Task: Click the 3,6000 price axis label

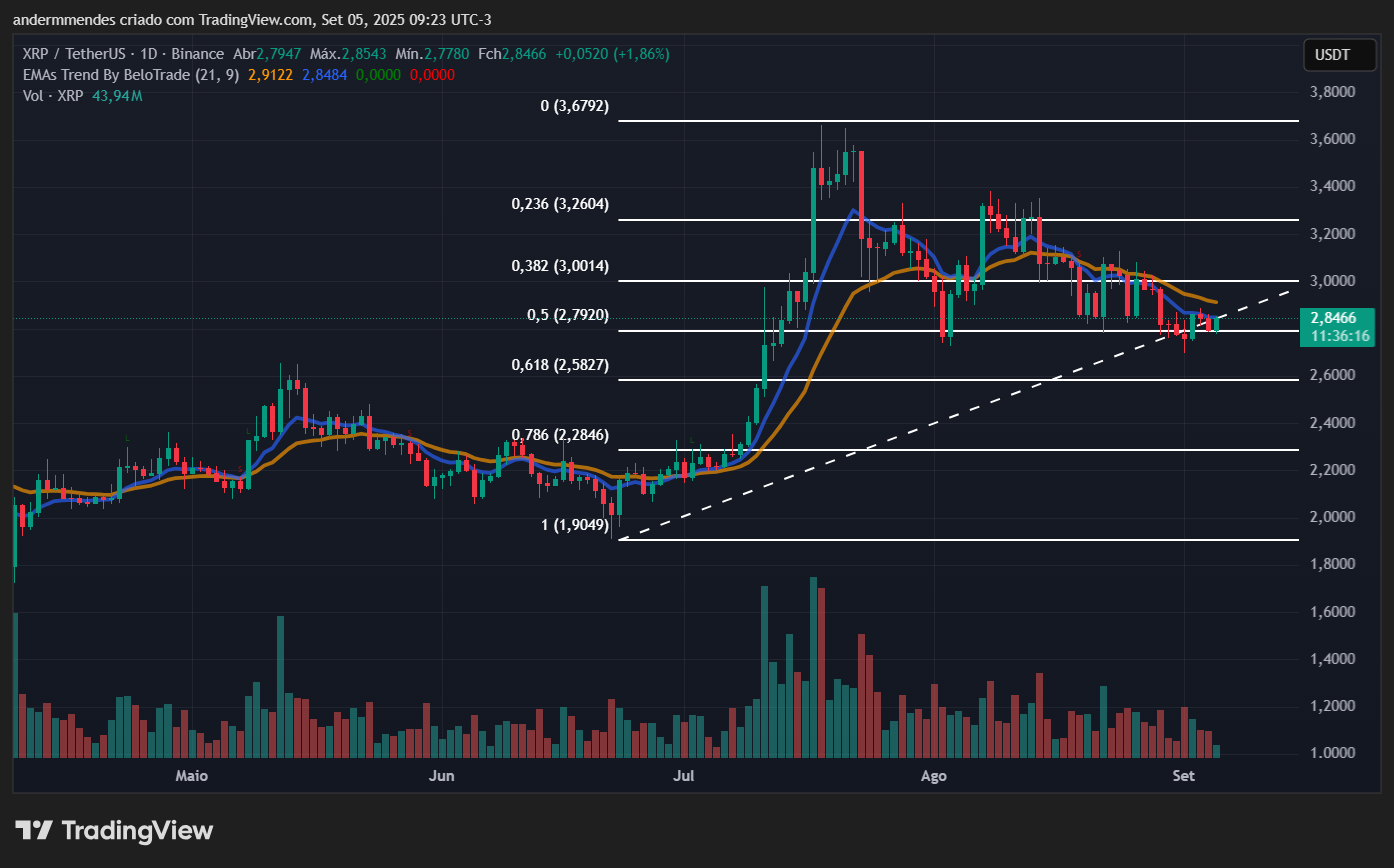Action: pos(1333,139)
